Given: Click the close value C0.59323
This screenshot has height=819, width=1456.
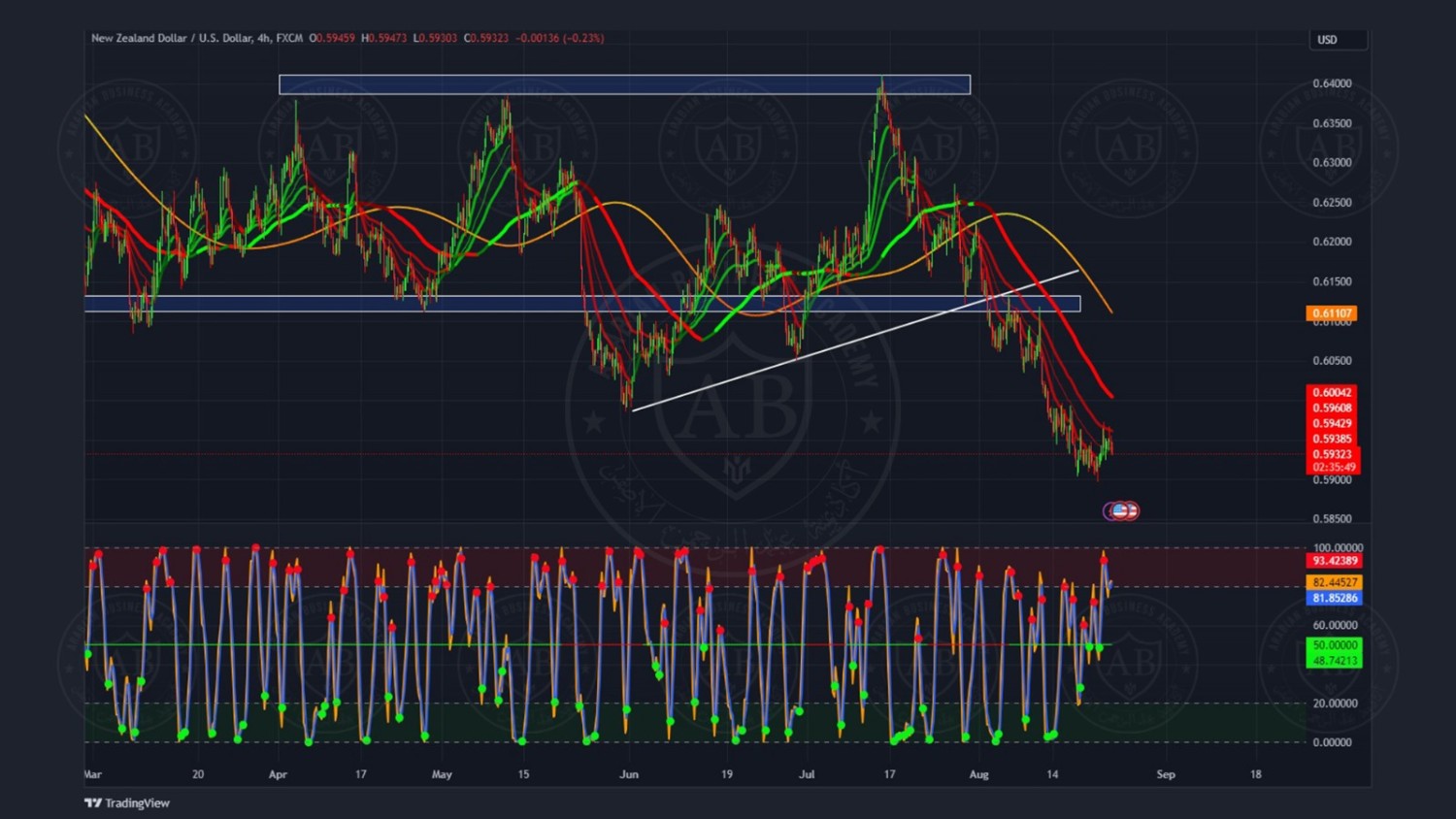Looking at the screenshot, I should pos(486,38).
